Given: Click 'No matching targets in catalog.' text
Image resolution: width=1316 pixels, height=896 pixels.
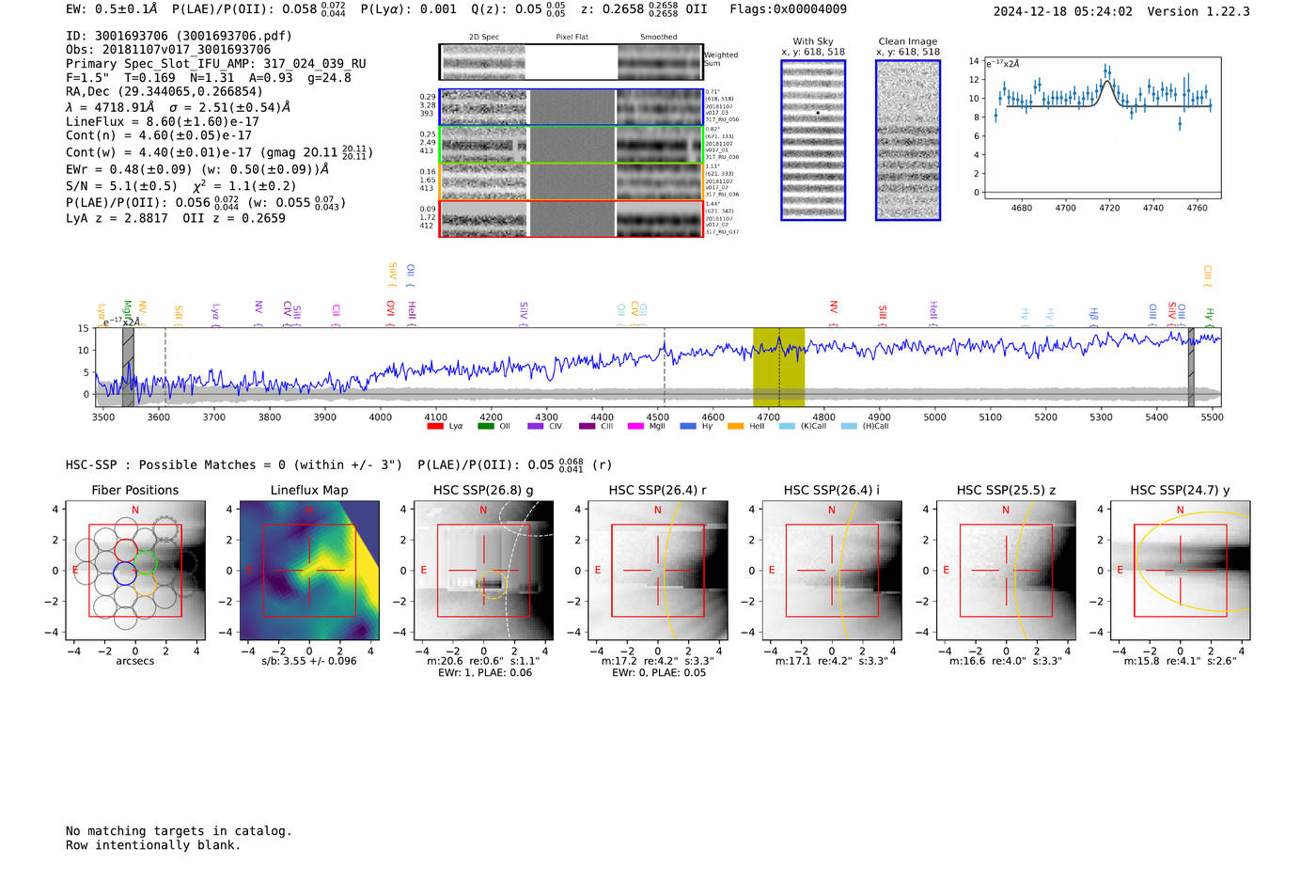Looking at the screenshot, I should 179,831.
